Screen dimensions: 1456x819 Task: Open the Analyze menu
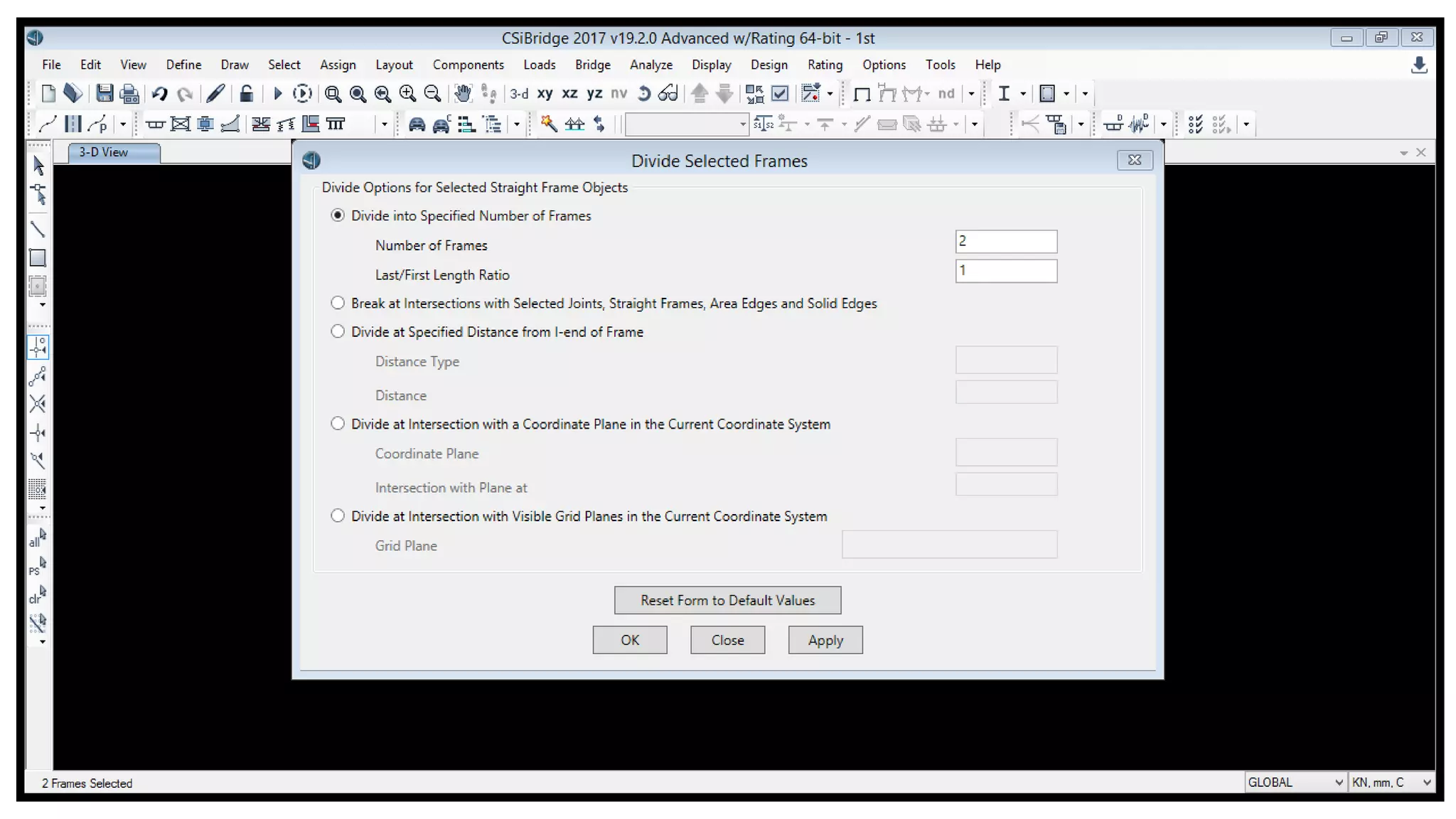click(x=651, y=65)
